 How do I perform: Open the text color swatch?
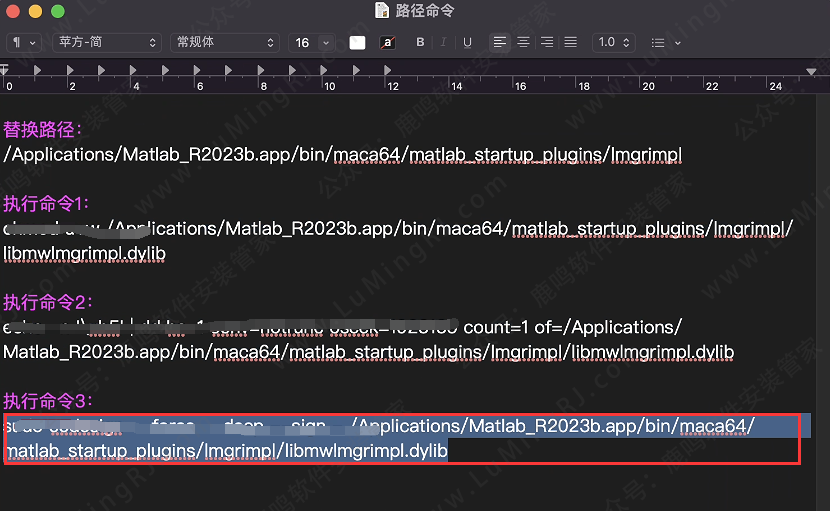[357, 42]
